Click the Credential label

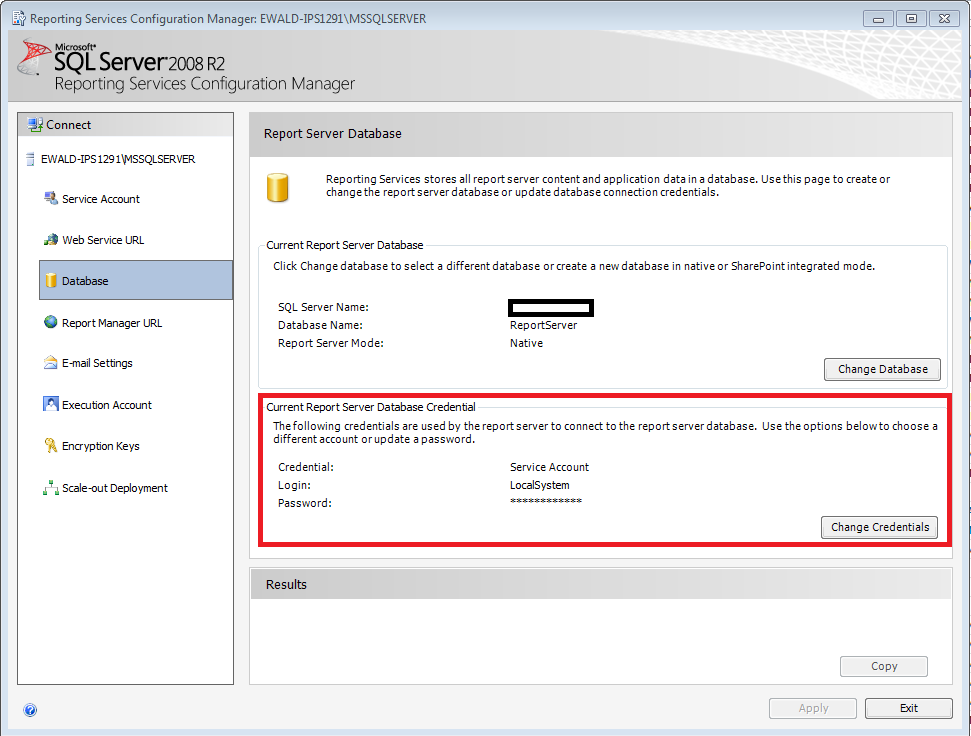click(306, 467)
